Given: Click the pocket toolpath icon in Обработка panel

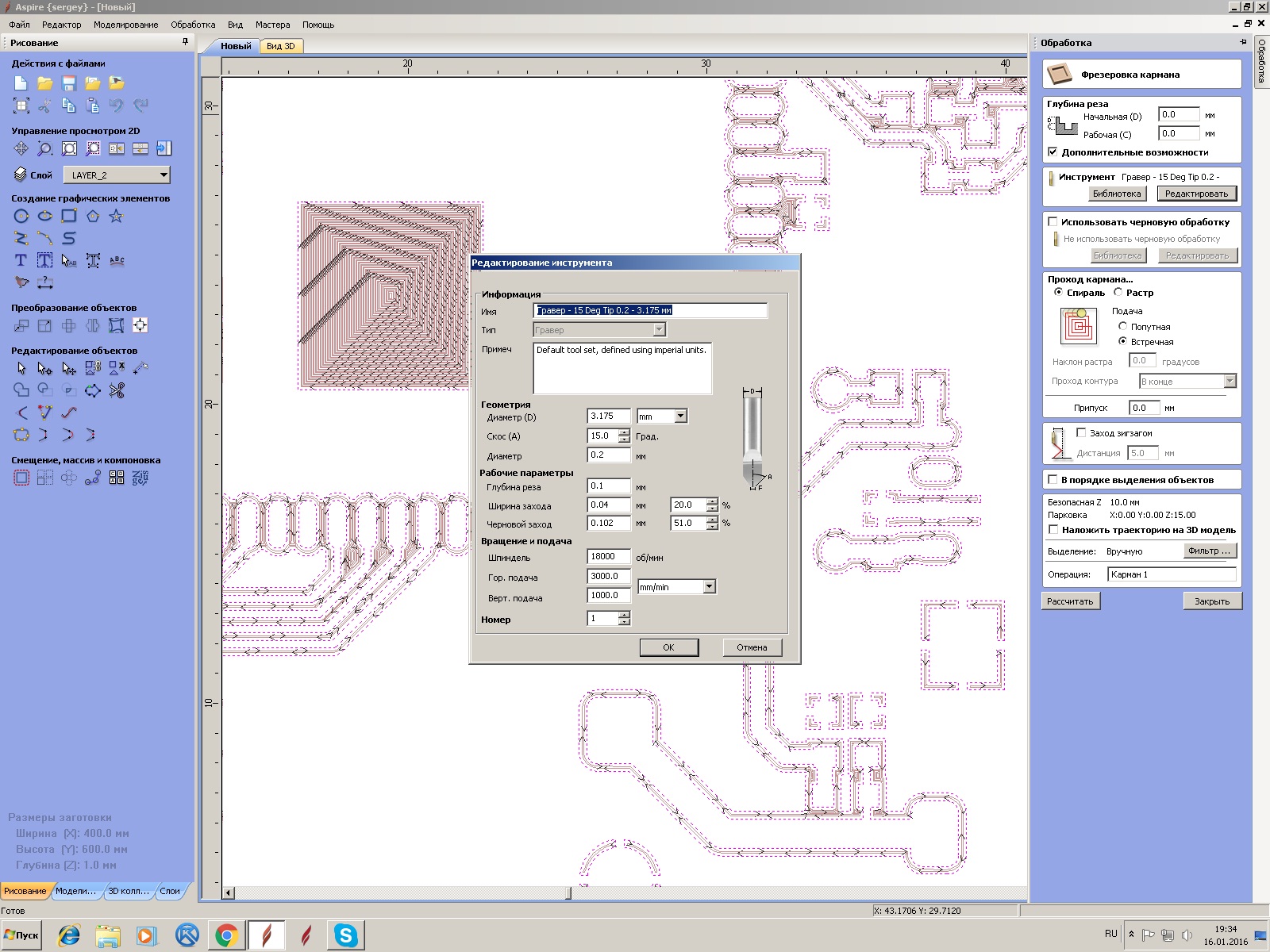Looking at the screenshot, I should 1060,75.
